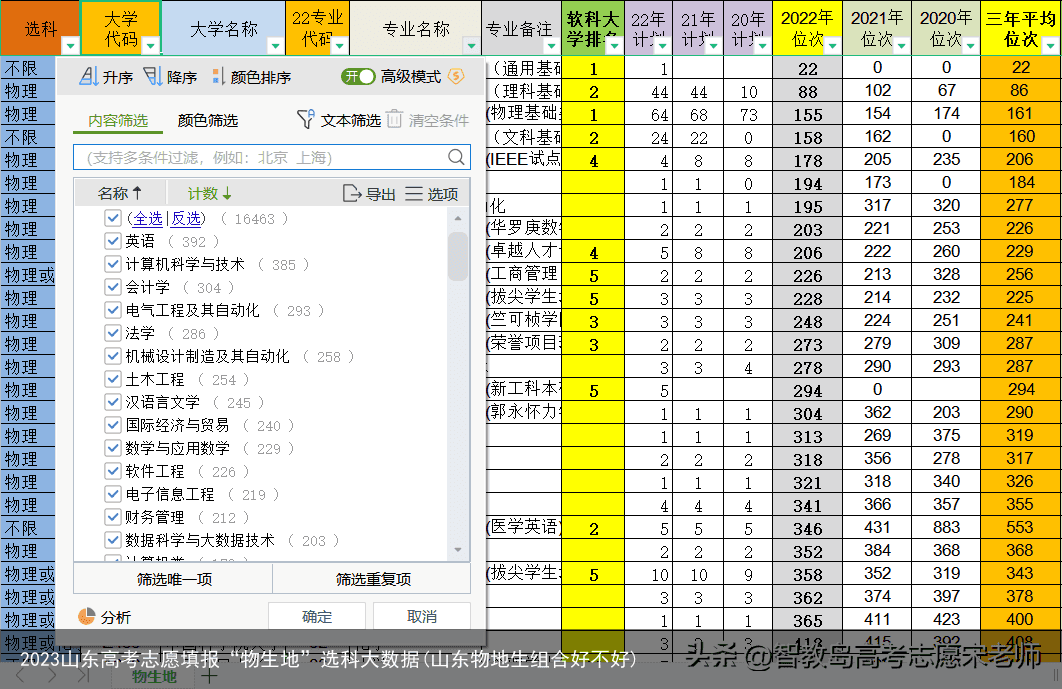Turn off the 高级模式 switch
The image size is (1062, 689).
pos(358,75)
